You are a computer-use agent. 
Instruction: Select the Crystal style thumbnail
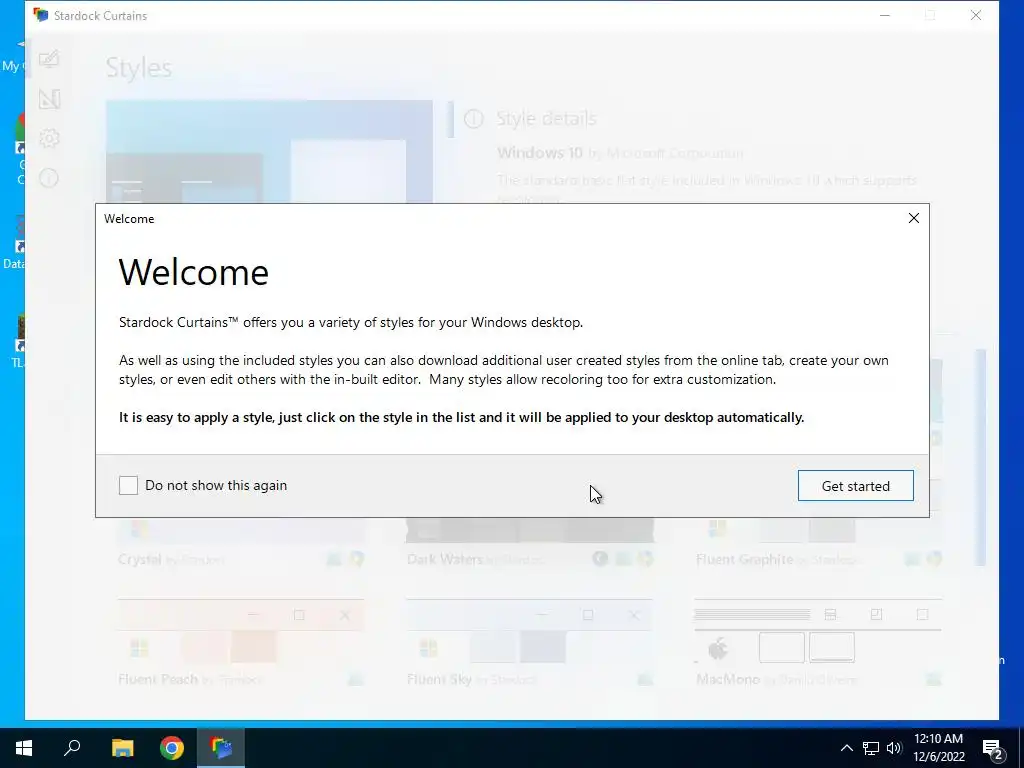click(x=241, y=542)
